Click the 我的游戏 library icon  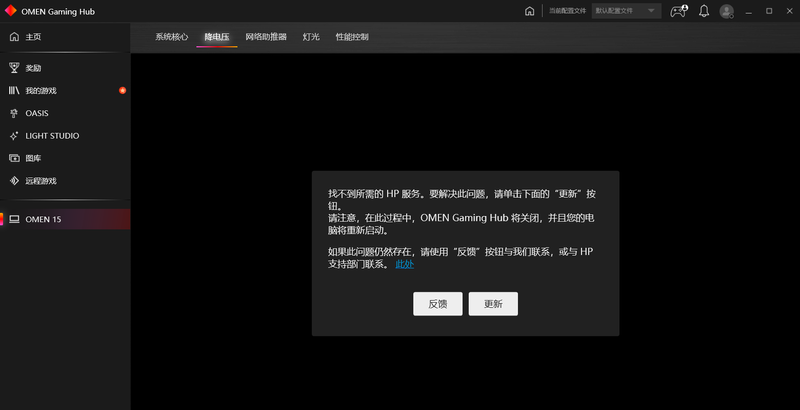(14, 91)
